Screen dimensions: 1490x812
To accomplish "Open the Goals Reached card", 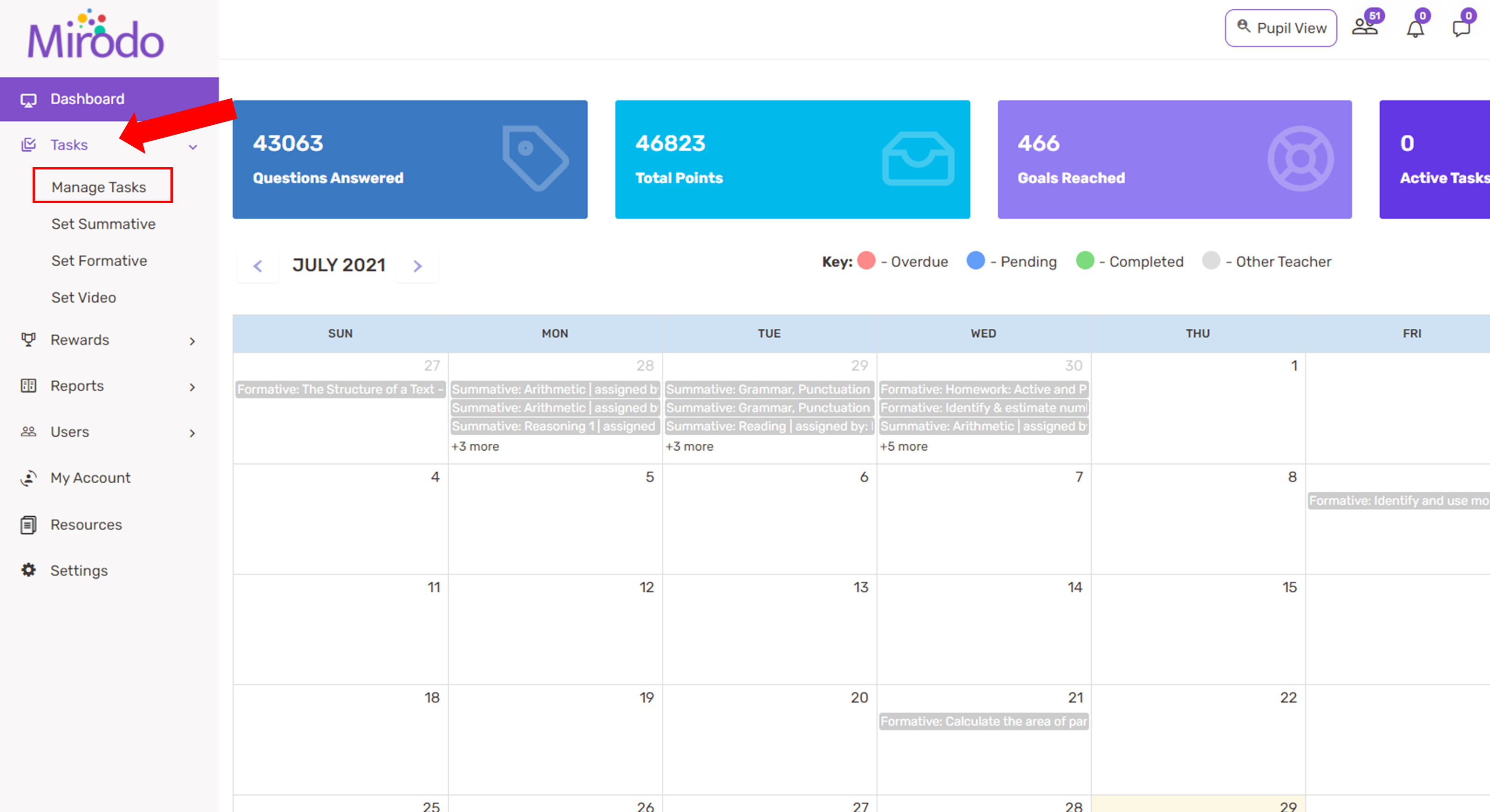I will click(x=1175, y=159).
